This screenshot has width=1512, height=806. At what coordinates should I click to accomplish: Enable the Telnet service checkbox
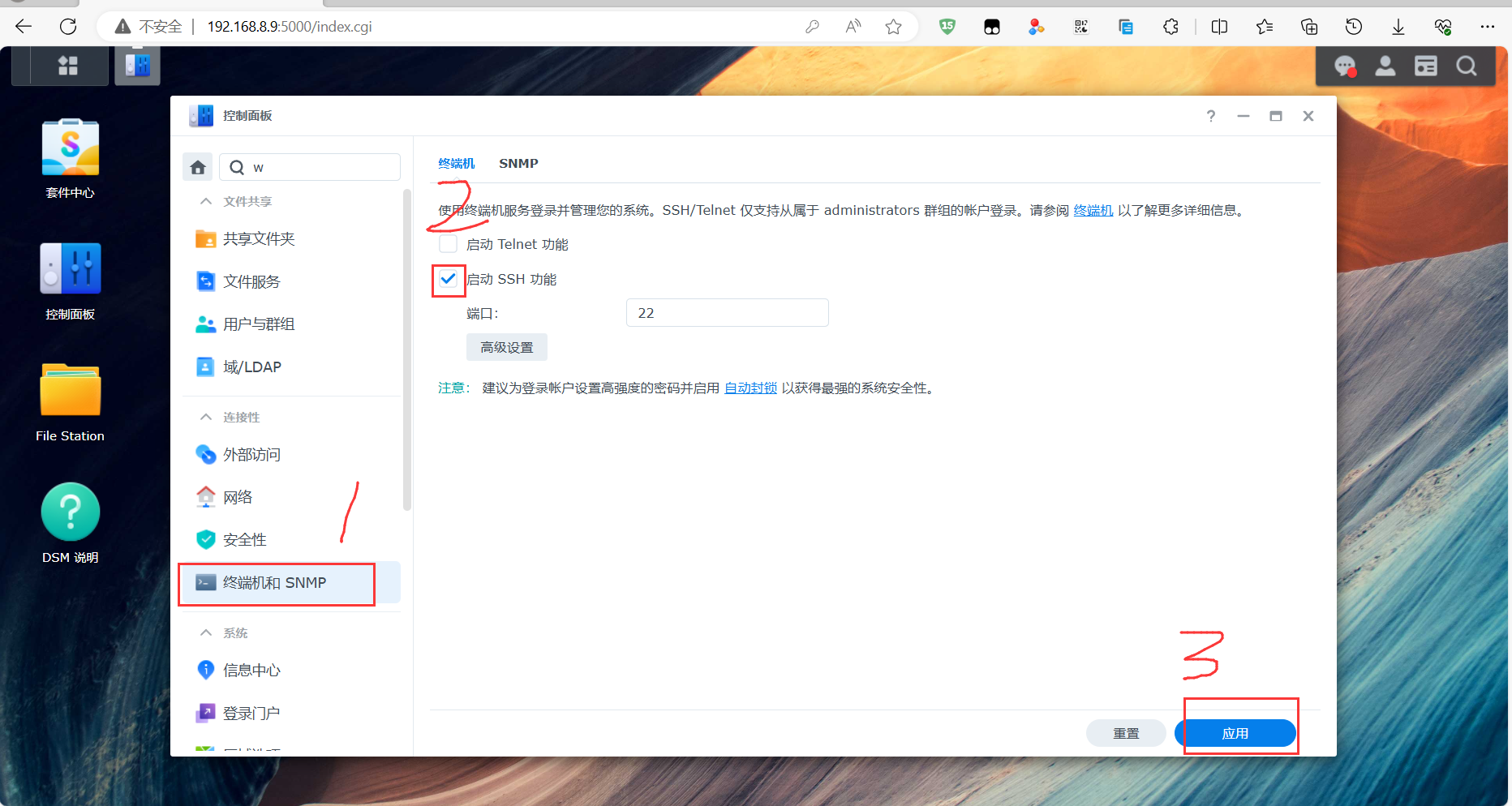[449, 244]
